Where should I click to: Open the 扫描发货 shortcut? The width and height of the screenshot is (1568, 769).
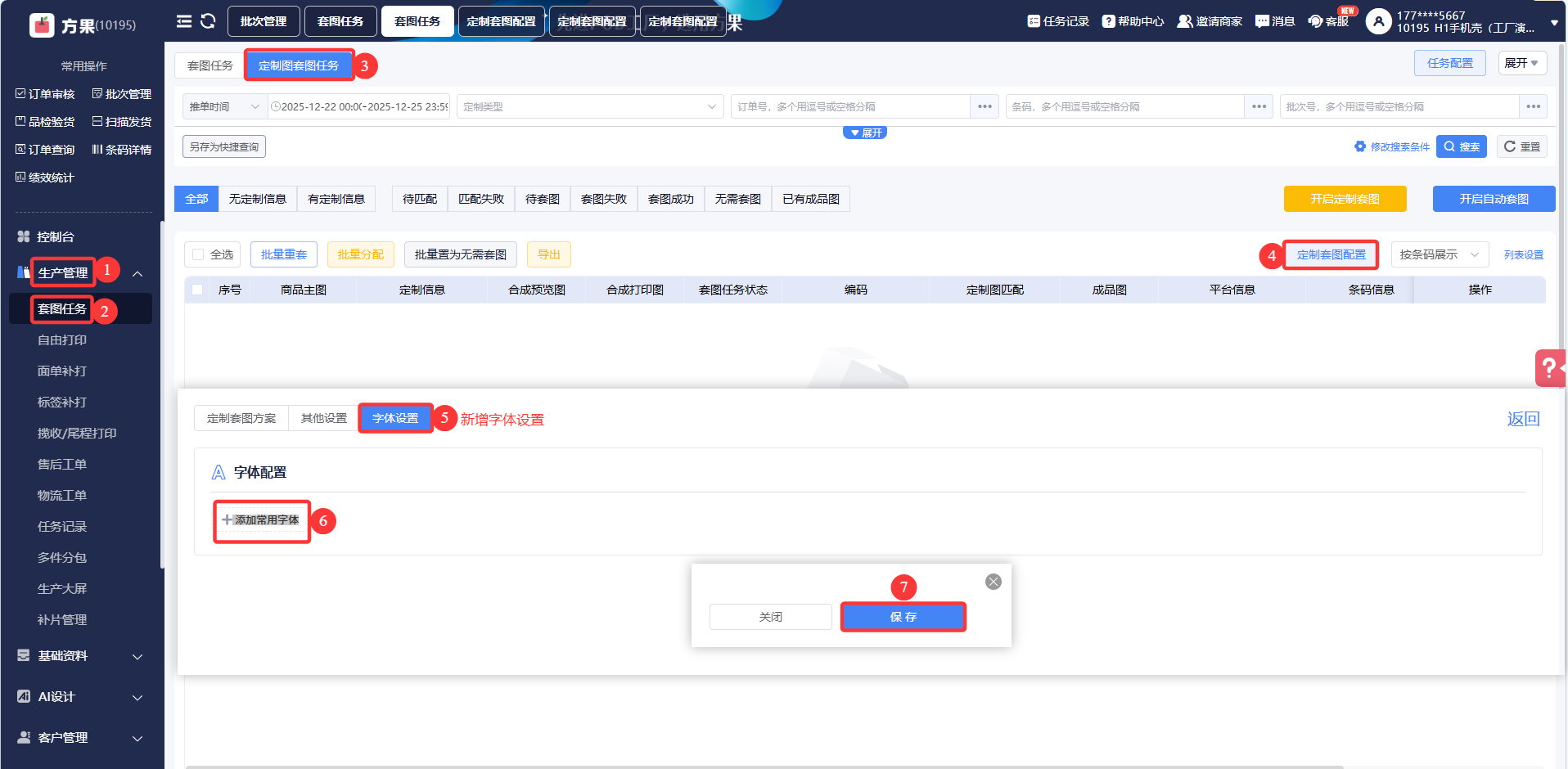[122, 122]
